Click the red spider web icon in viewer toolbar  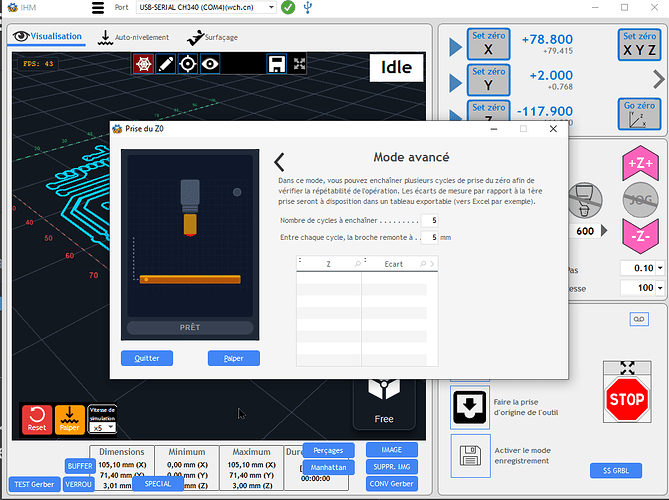point(143,64)
